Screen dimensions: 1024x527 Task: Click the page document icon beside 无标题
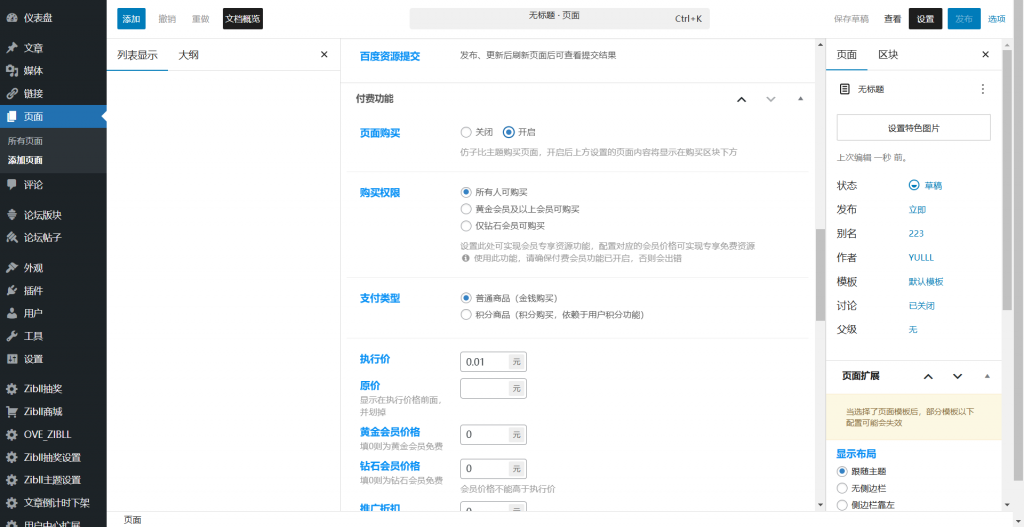coord(844,89)
